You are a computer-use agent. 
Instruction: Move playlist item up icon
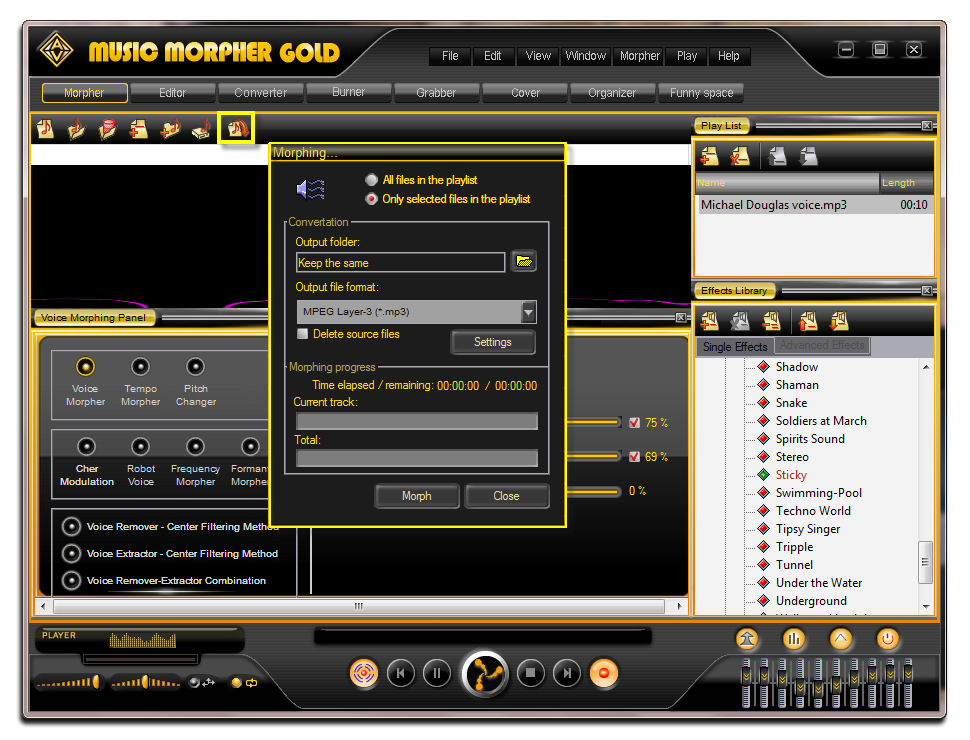777,156
